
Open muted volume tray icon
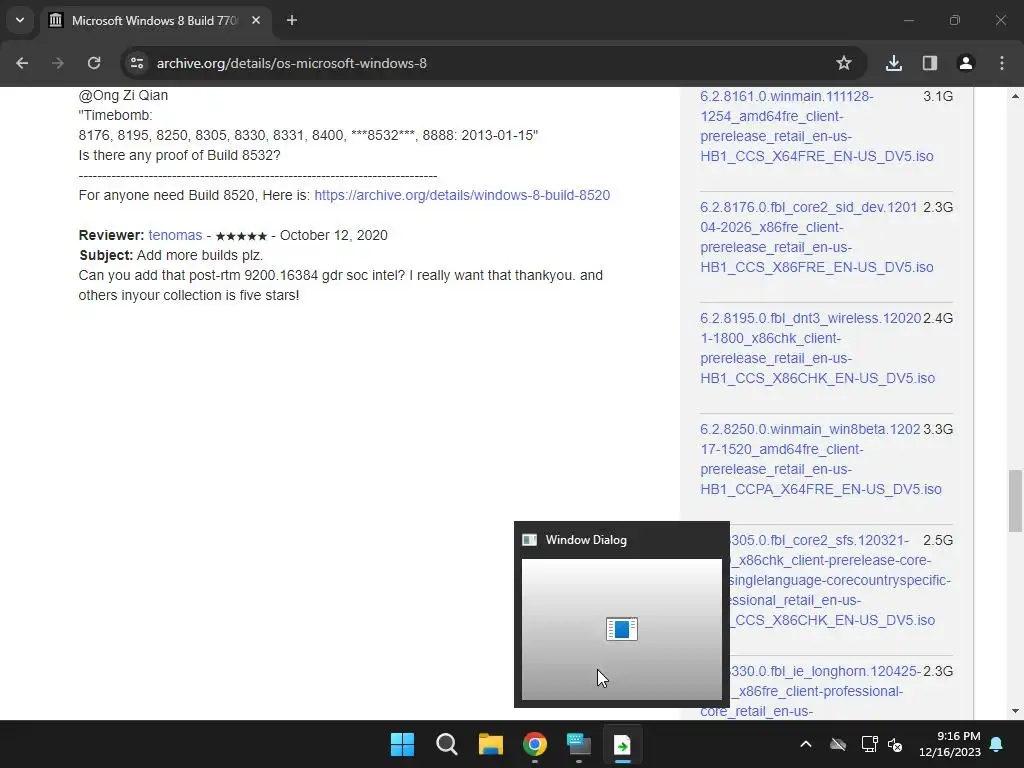895,744
